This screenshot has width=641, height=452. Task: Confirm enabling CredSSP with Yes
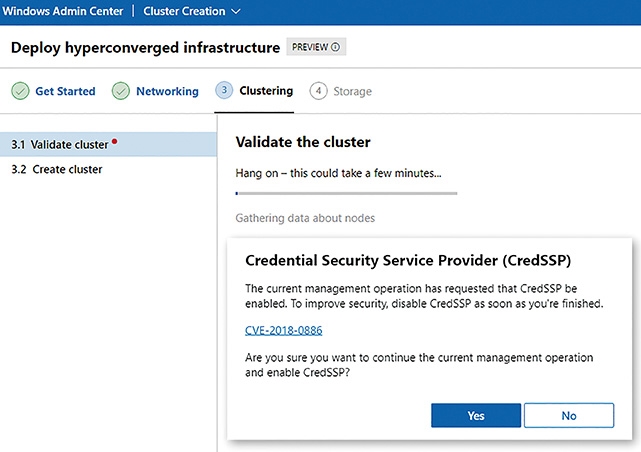point(476,415)
